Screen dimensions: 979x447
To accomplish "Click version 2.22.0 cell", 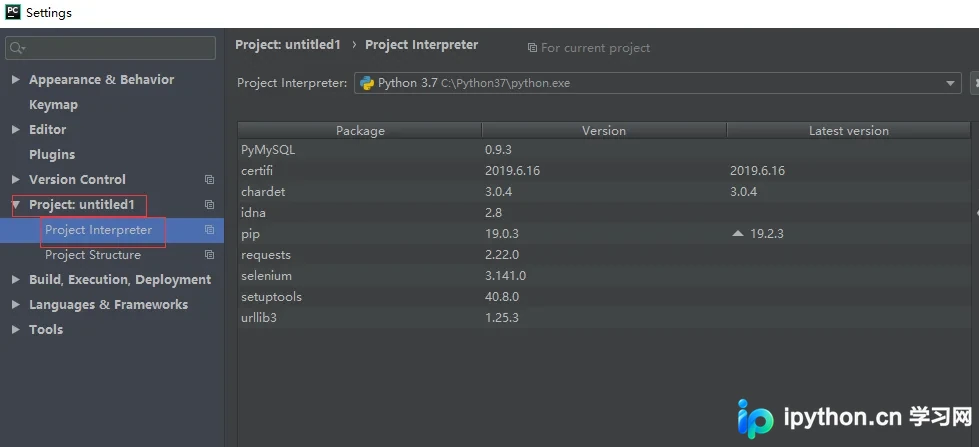I will 502,255.
